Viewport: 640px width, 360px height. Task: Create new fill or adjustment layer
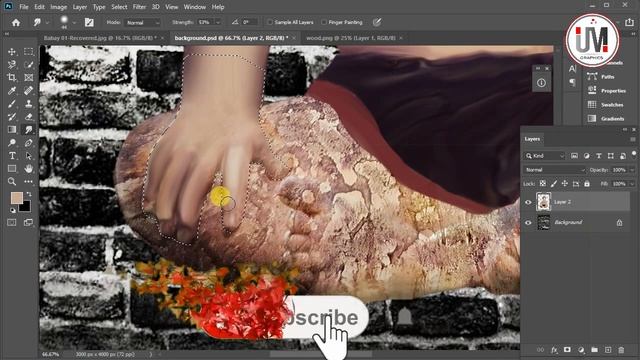coord(581,350)
